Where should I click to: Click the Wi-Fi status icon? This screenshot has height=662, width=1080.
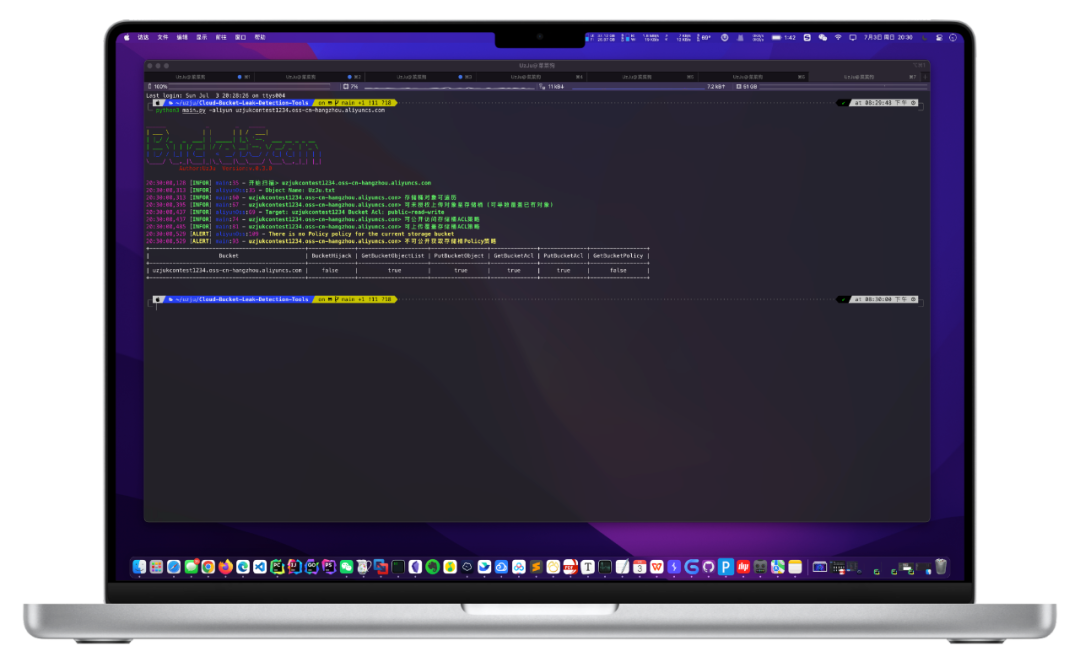tap(838, 37)
